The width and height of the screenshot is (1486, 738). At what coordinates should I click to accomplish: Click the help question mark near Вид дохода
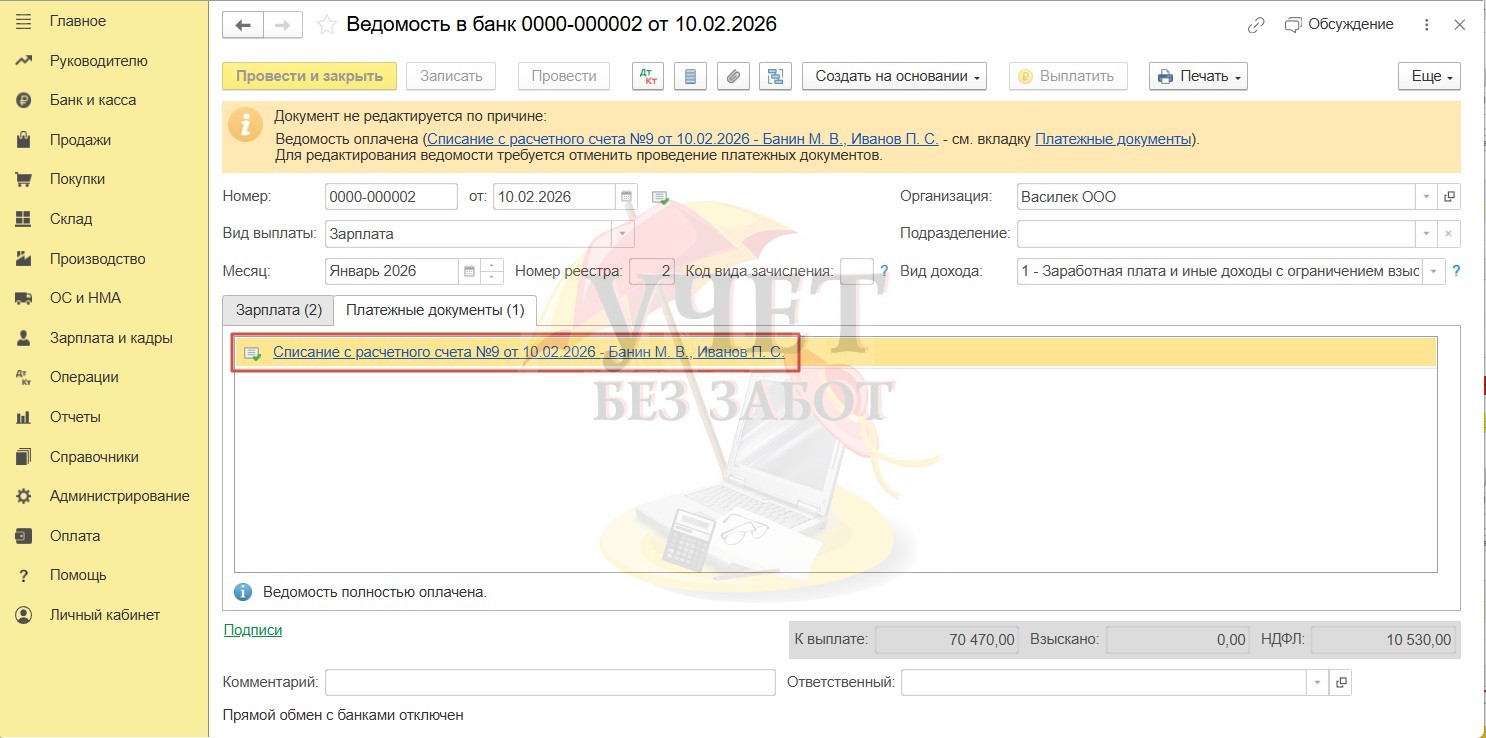point(1456,271)
